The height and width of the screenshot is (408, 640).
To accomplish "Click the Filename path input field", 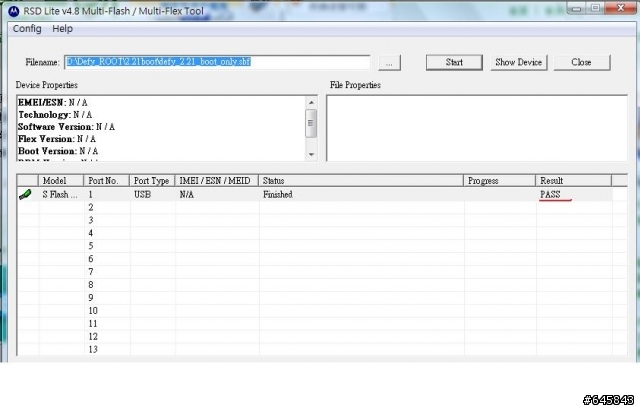I will [x=217, y=62].
